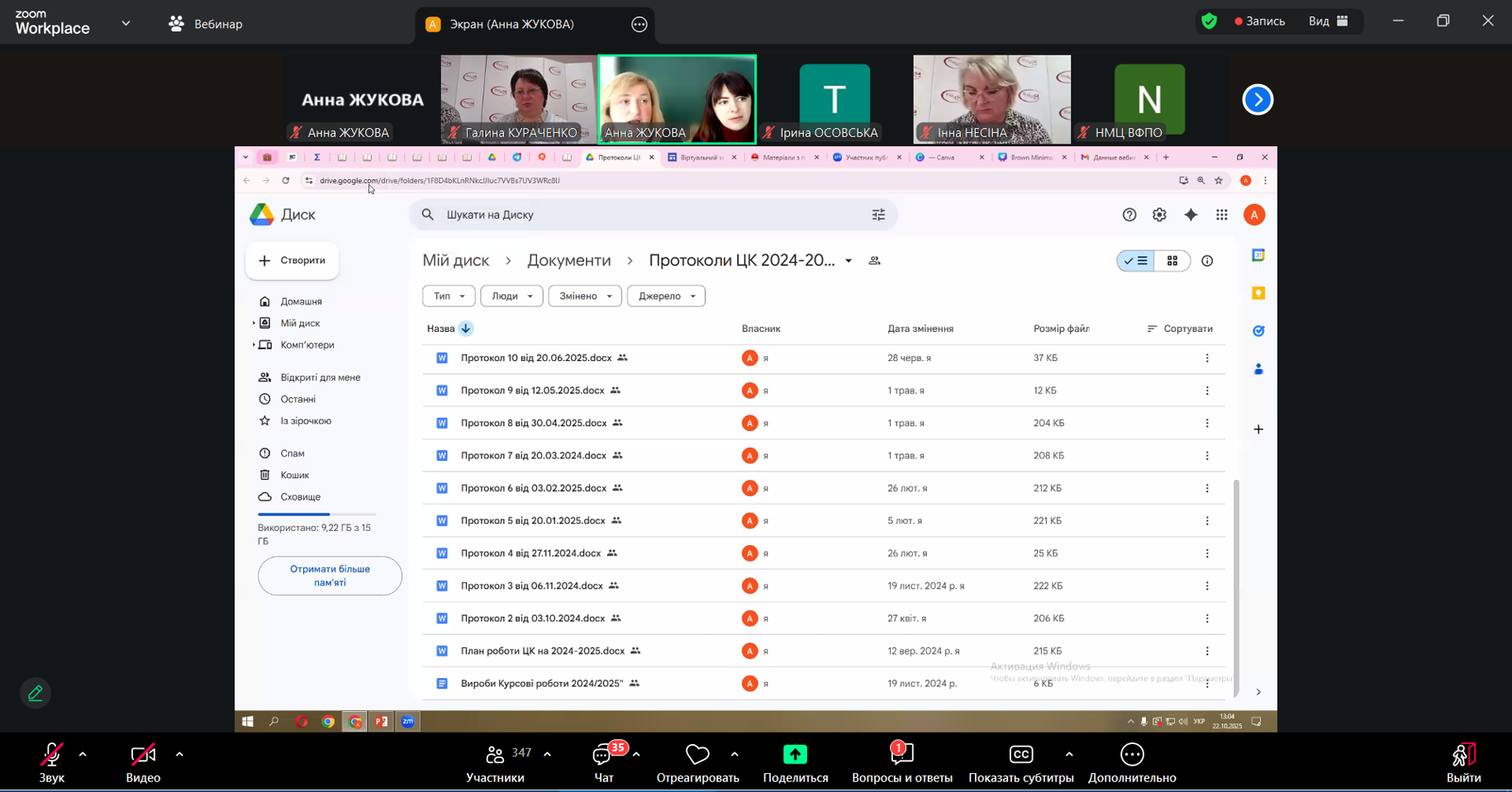
Task: Click the green encryption shield icon
Action: (x=1210, y=21)
